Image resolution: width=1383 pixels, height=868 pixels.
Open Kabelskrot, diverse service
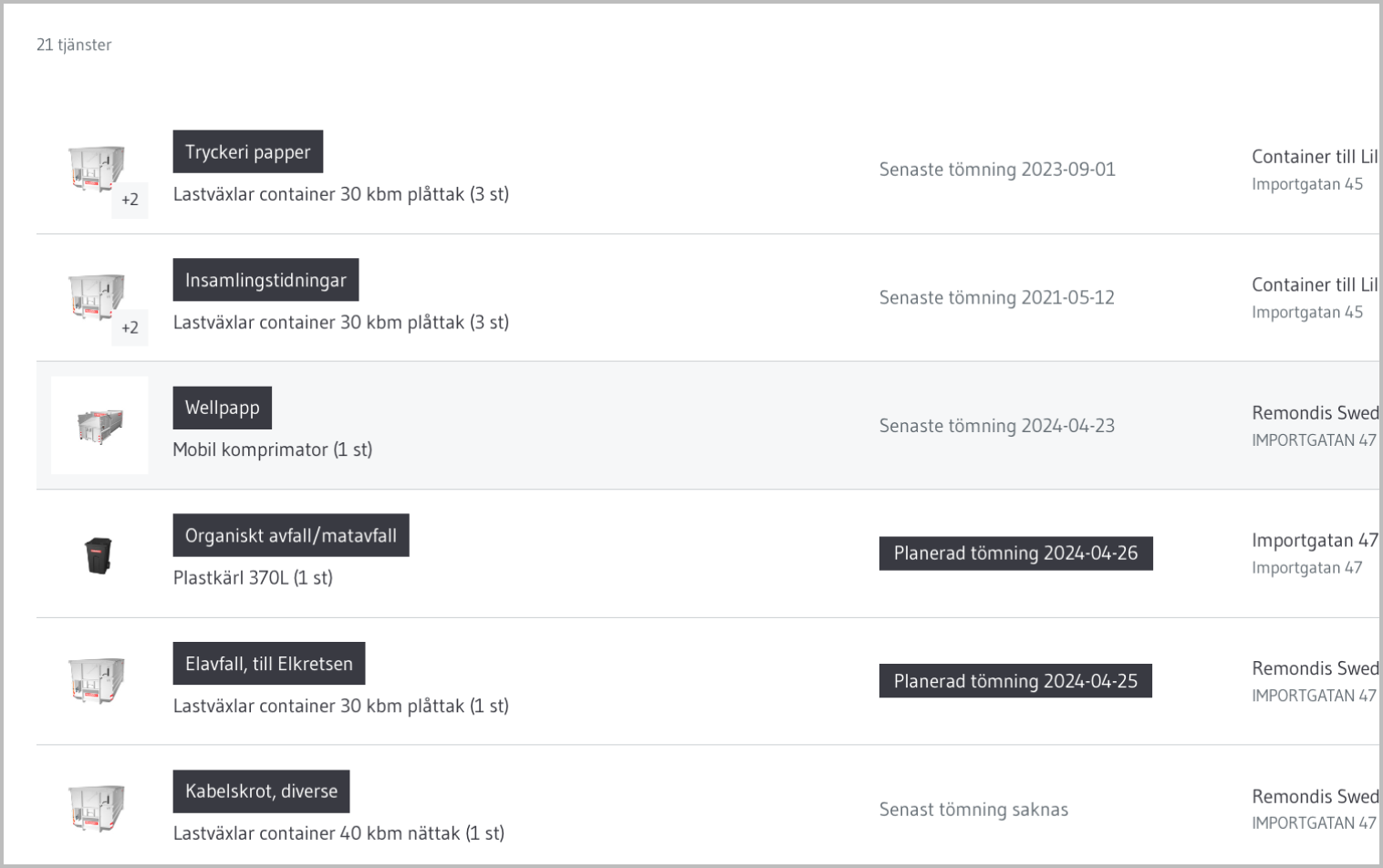click(261, 791)
